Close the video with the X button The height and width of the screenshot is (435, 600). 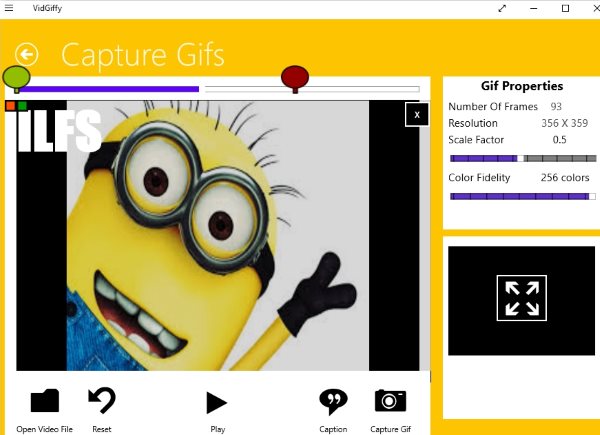pos(417,114)
